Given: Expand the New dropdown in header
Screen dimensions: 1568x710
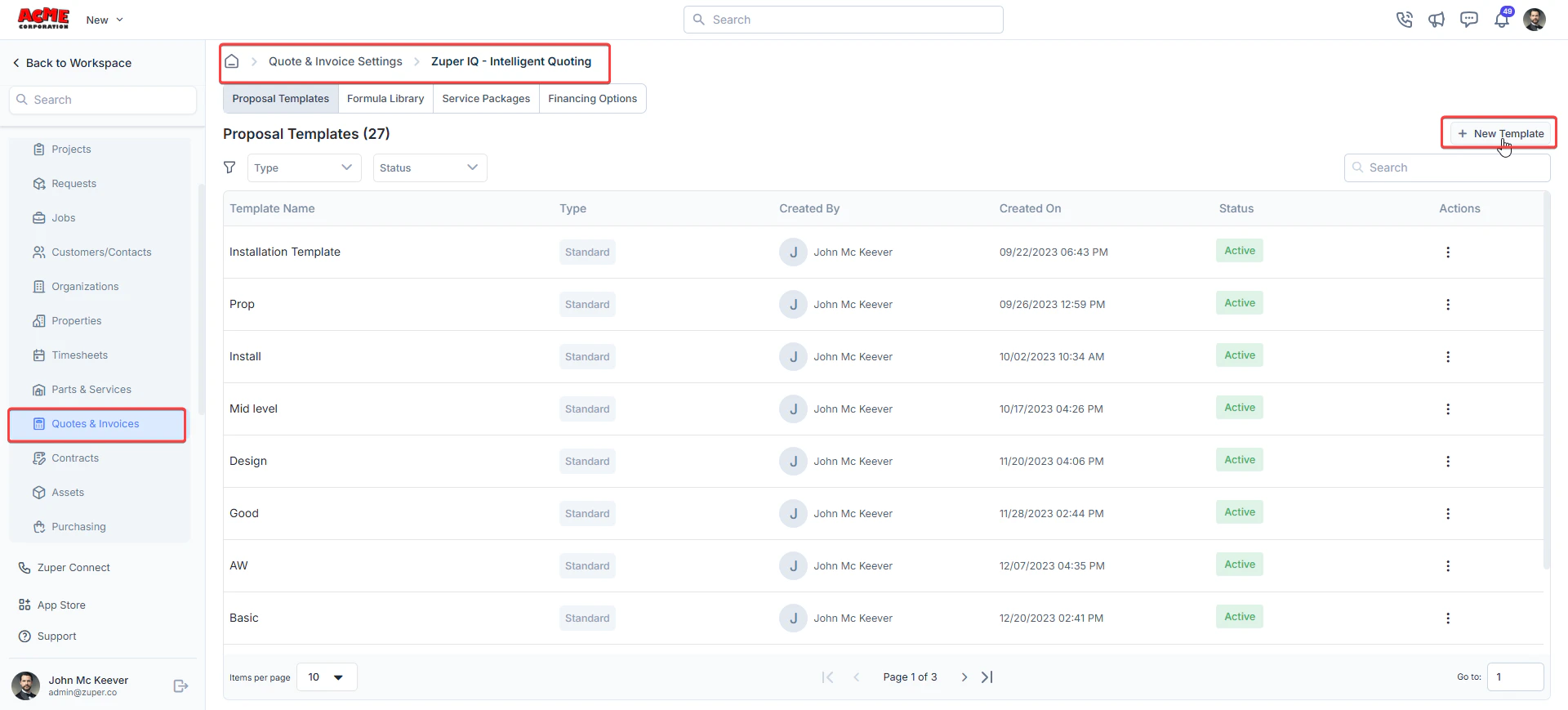Looking at the screenshot, I should click(x=105, y=20).
